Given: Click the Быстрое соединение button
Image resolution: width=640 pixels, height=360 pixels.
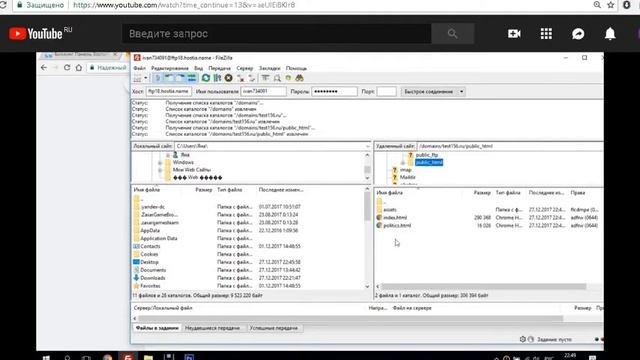Looking at the screenshot, I should click(429, 91).
